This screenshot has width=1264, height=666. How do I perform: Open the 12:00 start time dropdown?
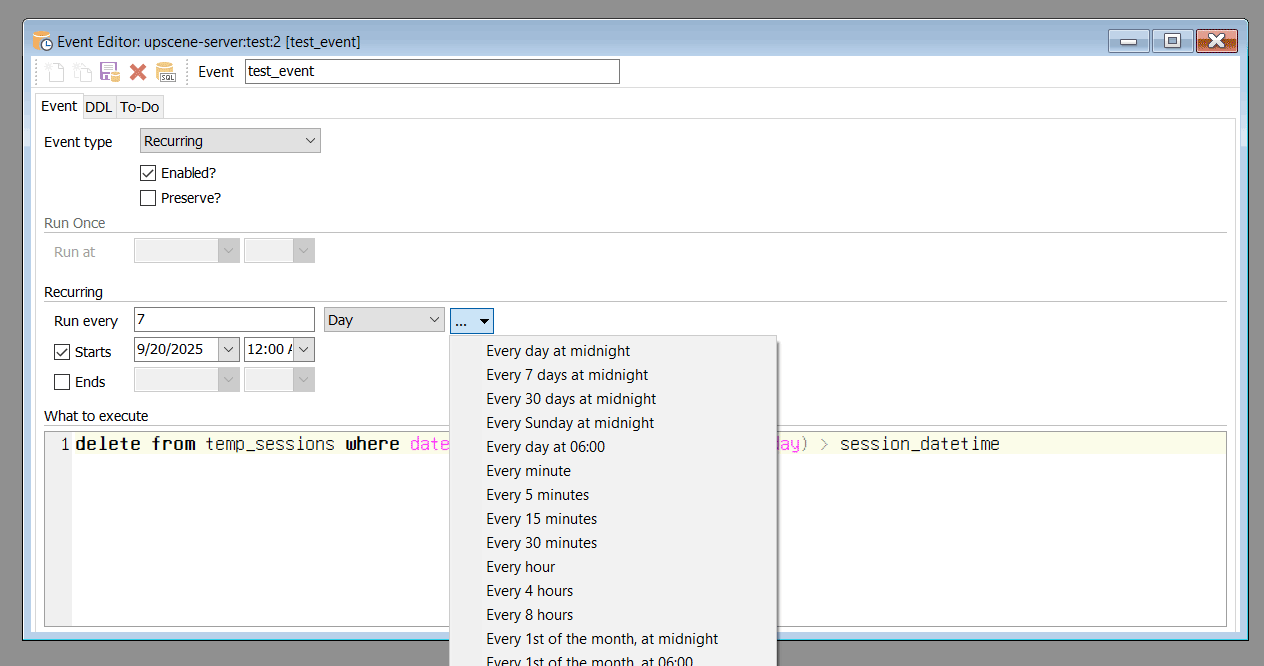point(306,349)
